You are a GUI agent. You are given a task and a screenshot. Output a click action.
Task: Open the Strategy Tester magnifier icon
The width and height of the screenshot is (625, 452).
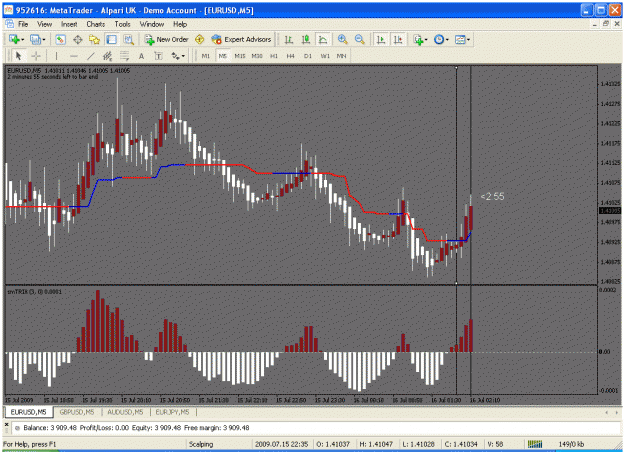coord(128,39)
